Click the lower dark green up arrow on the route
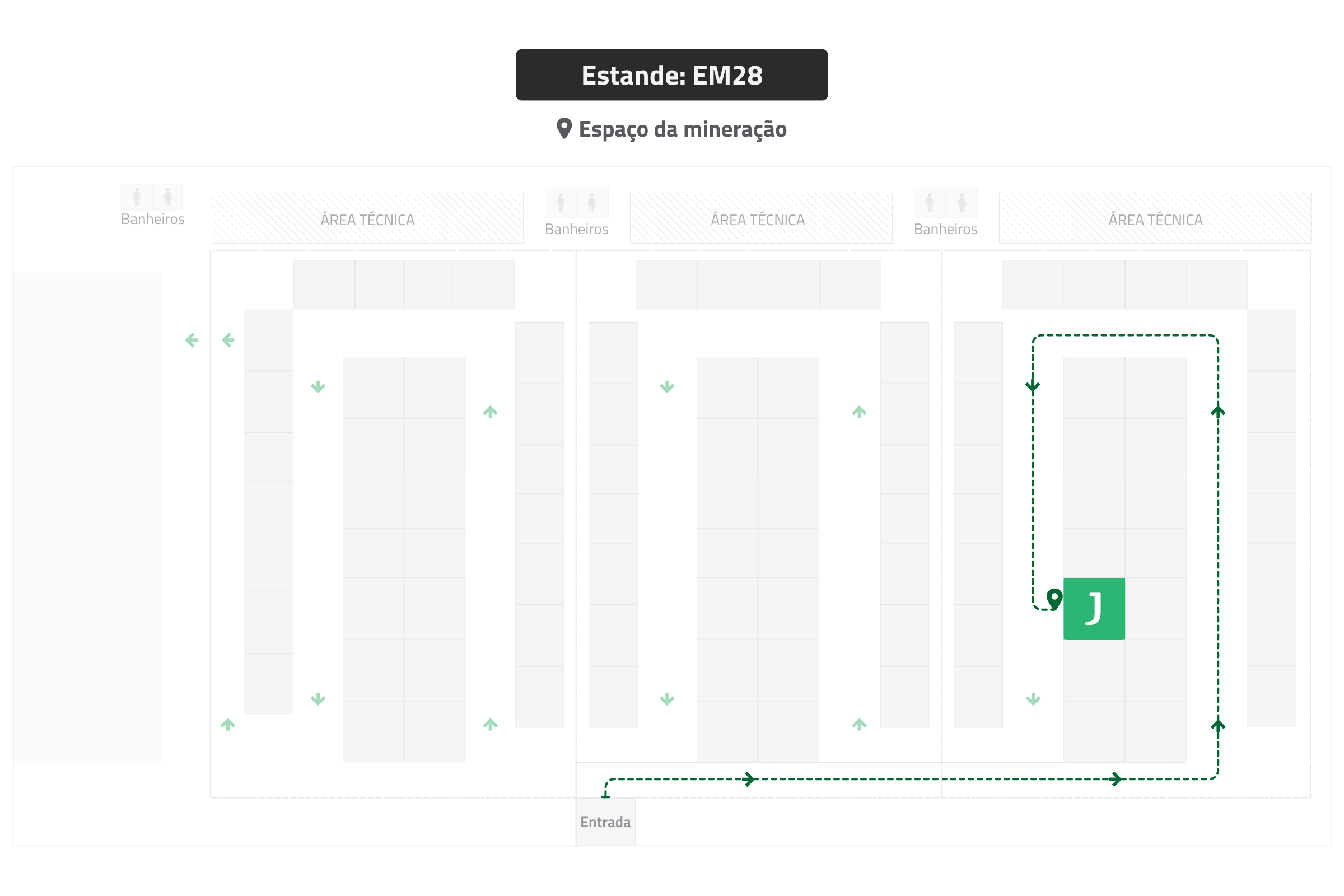 tap(1219, 725)
